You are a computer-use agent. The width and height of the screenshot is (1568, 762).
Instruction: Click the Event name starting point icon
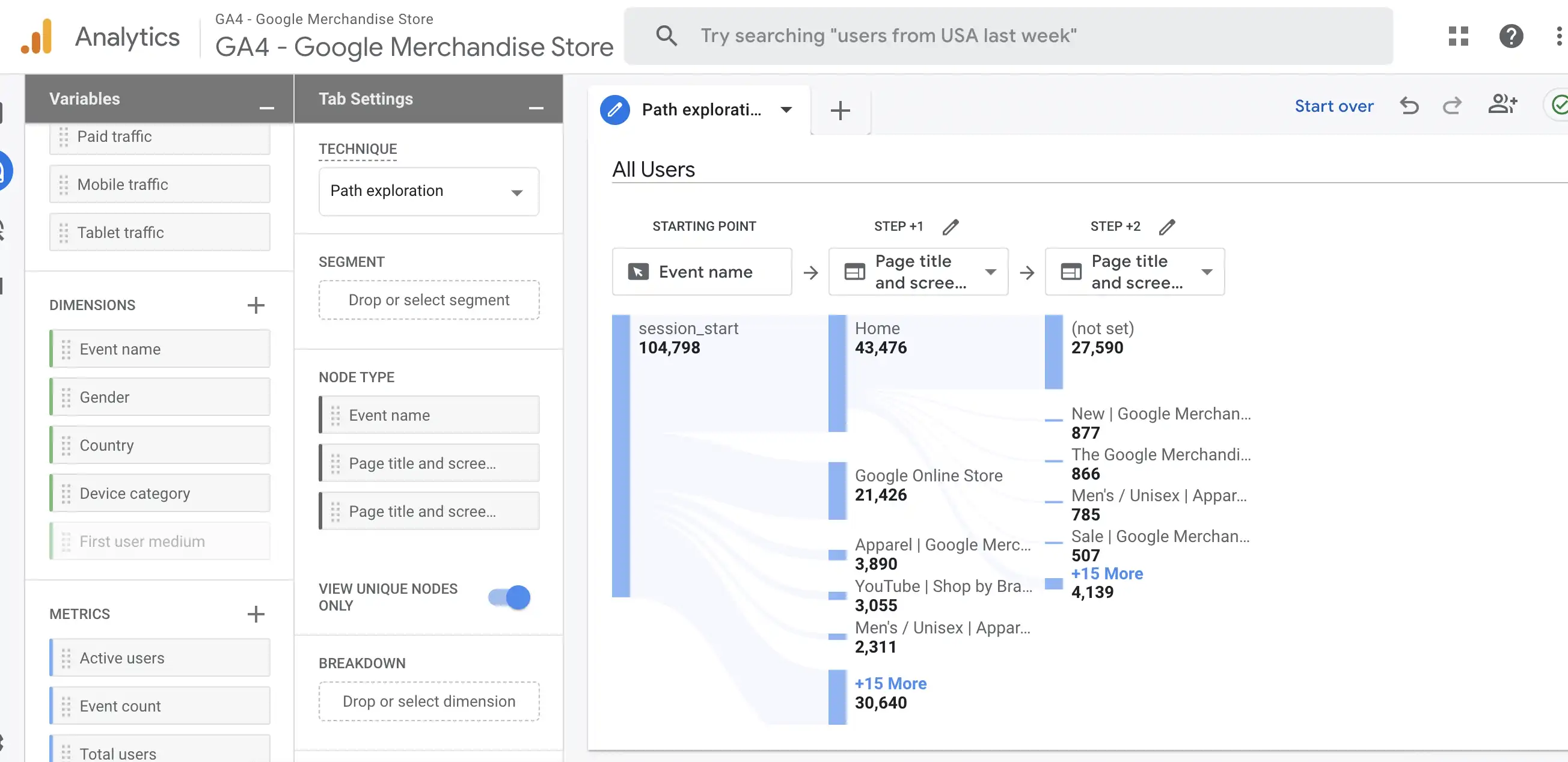point(638,272)
